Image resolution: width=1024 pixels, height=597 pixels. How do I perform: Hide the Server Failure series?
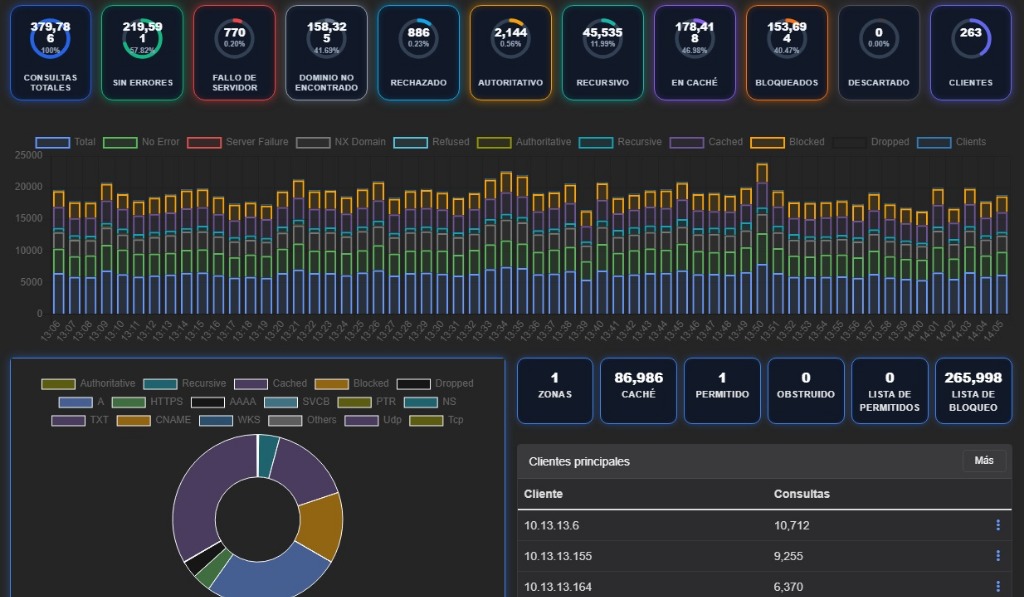pos(238,142)
